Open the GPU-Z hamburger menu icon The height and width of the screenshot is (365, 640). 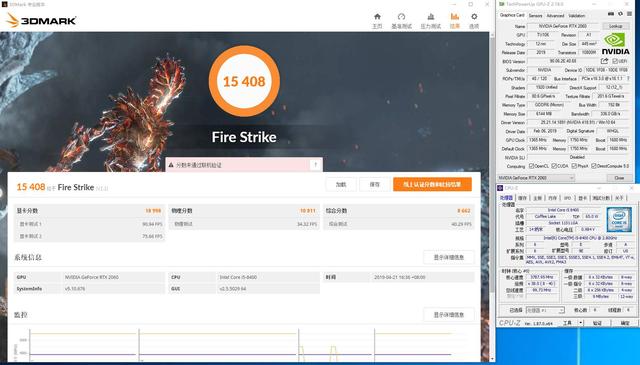(x=628, y=14)
